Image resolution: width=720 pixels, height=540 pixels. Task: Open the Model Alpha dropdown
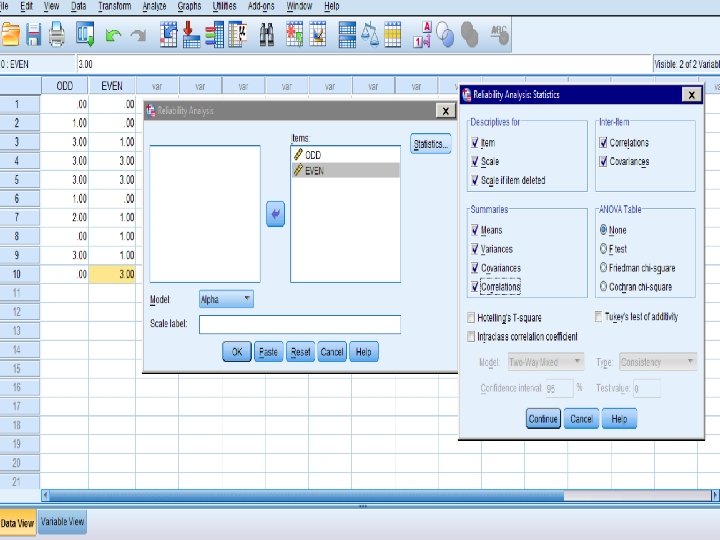coord(226,299)
